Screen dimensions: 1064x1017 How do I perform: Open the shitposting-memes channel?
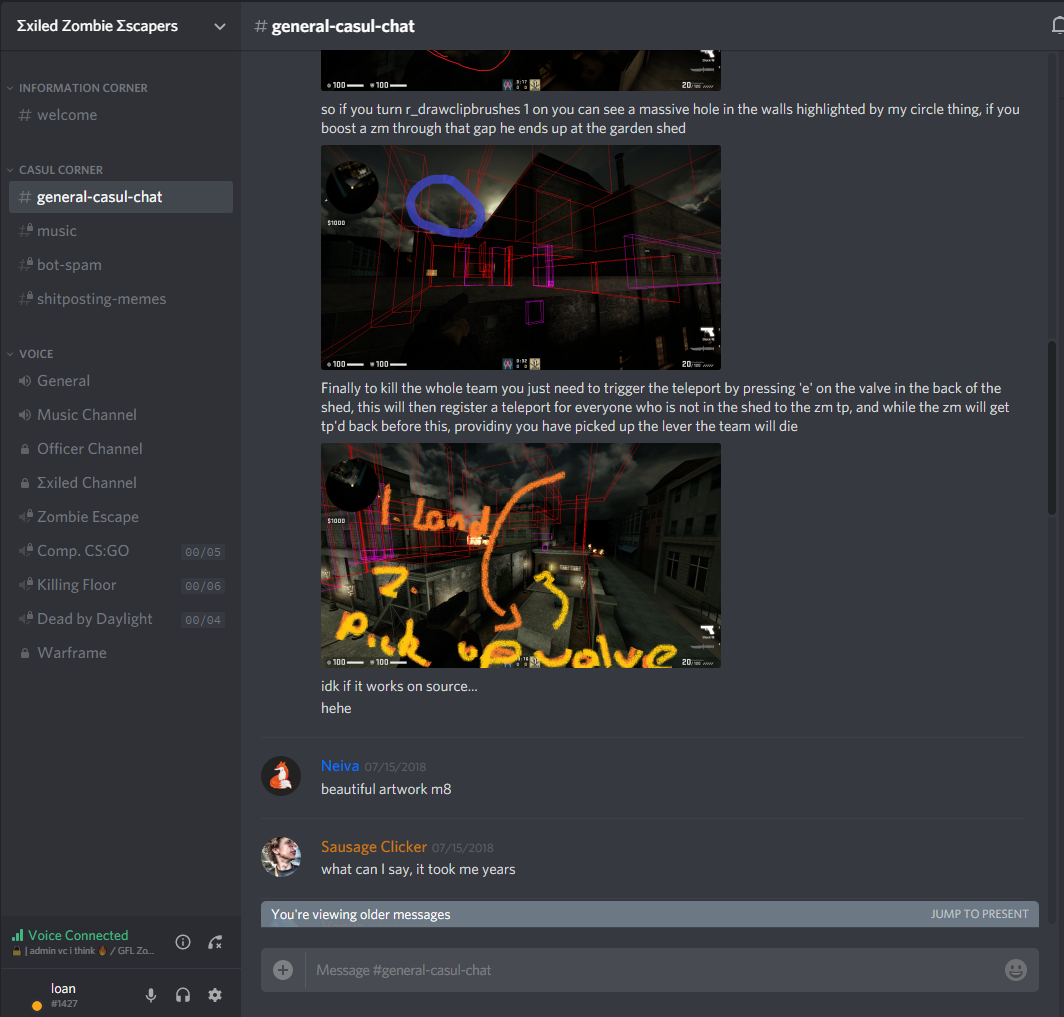[x=121, y=299]
